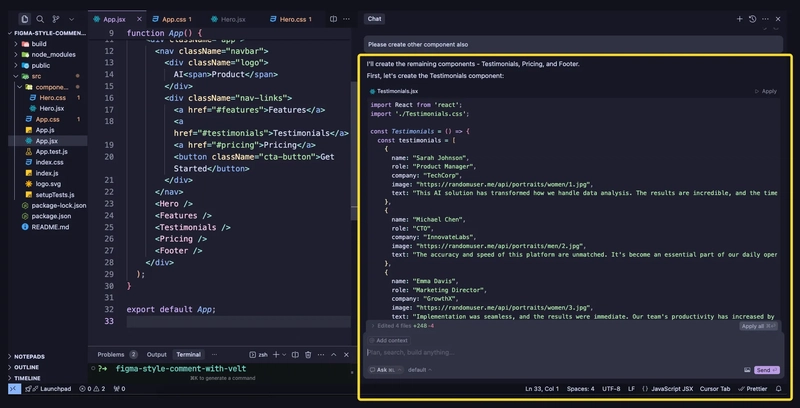Open the default model dropdown
Viewport: 800px width, 408px height.
(420, 370)
